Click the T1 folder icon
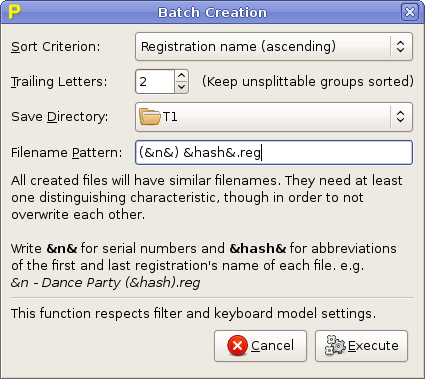 150,117
